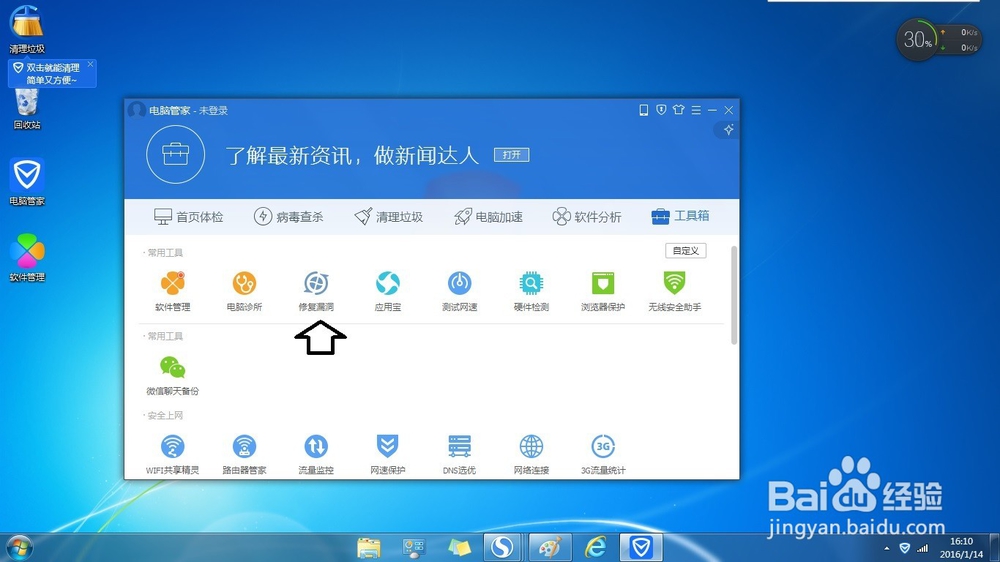Open the 3G流量统计 tool
The height and width of the screenshot is (562, 1000).
603,447
